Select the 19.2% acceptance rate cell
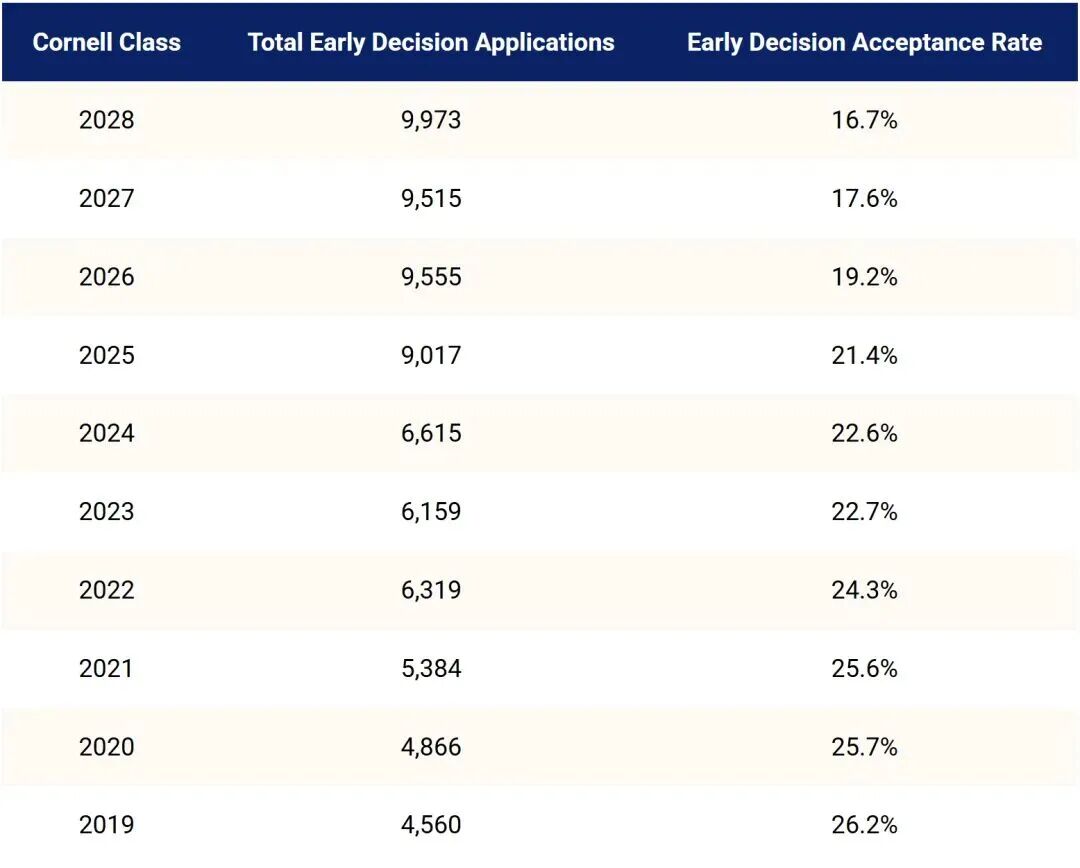The image size is (1080, 868). click(864, 277)
